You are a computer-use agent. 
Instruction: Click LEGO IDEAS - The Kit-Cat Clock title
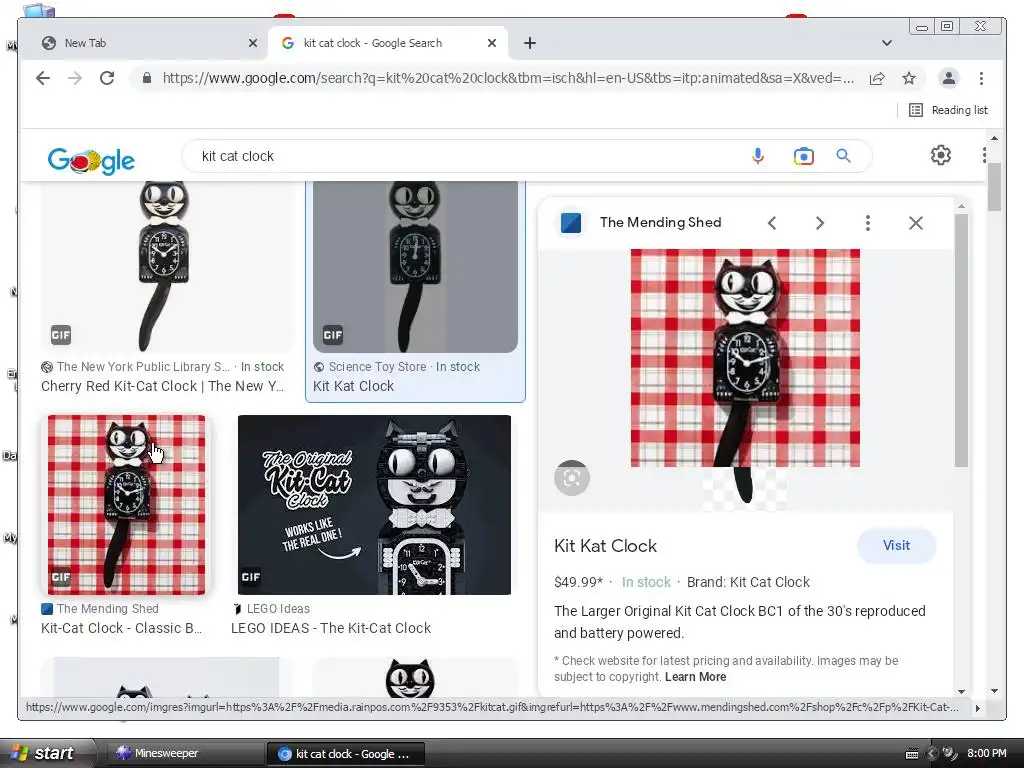click(330, 628)
